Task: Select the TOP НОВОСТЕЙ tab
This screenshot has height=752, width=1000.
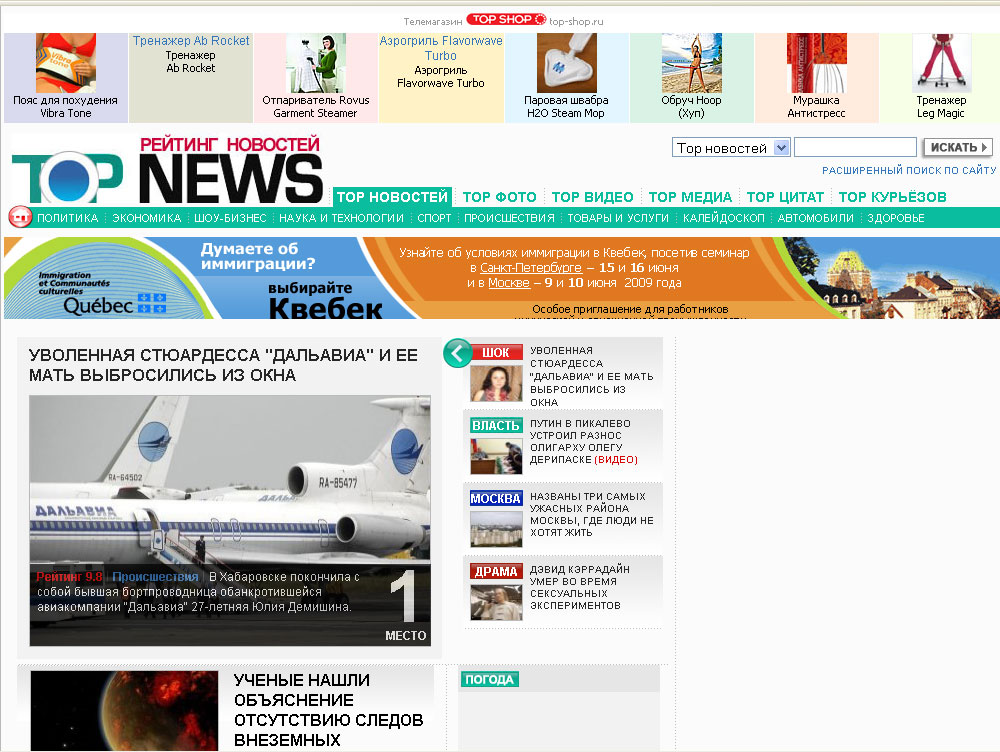Action: (x=392, y=197)
